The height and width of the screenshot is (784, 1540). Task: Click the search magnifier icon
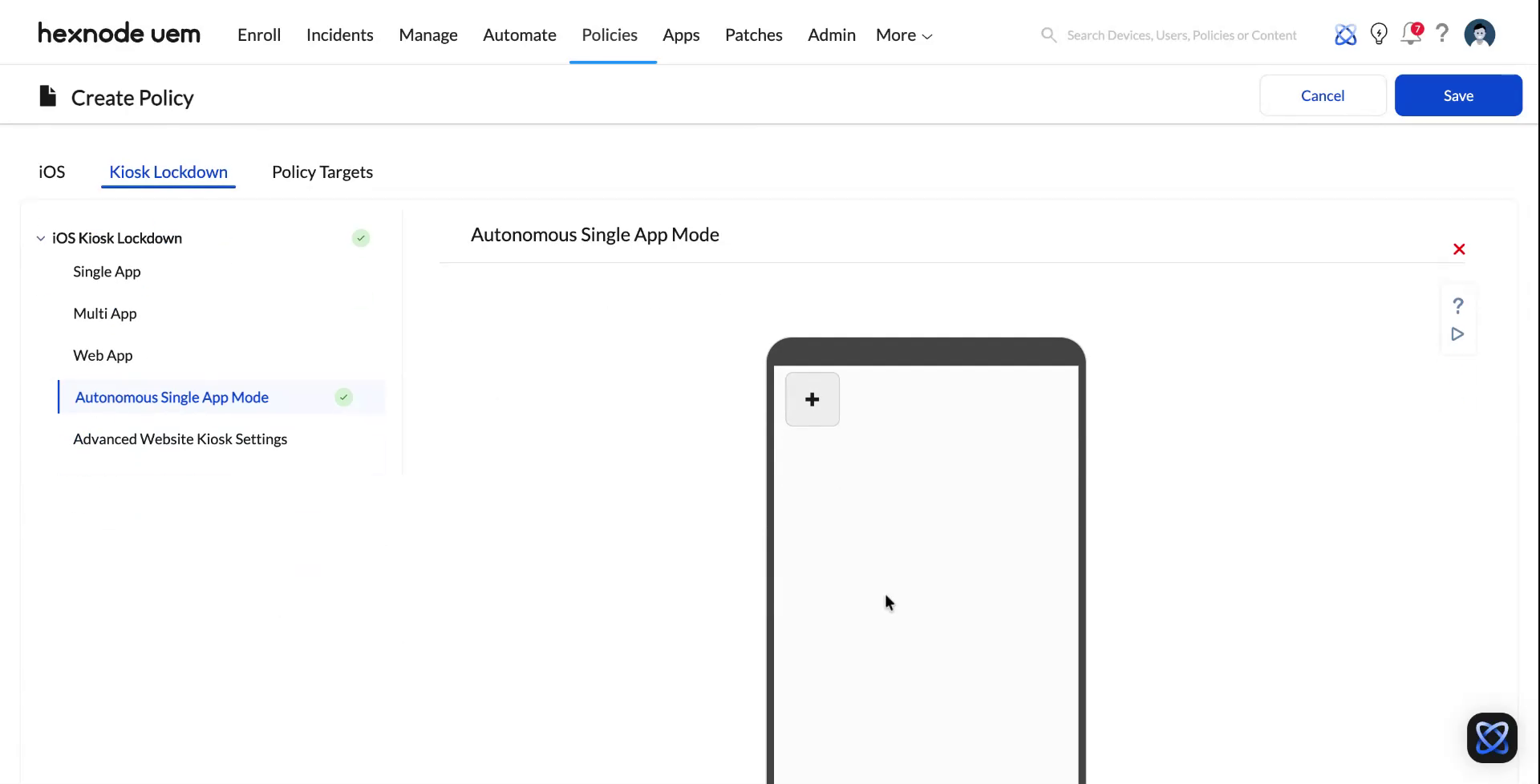pos(1048,35)
